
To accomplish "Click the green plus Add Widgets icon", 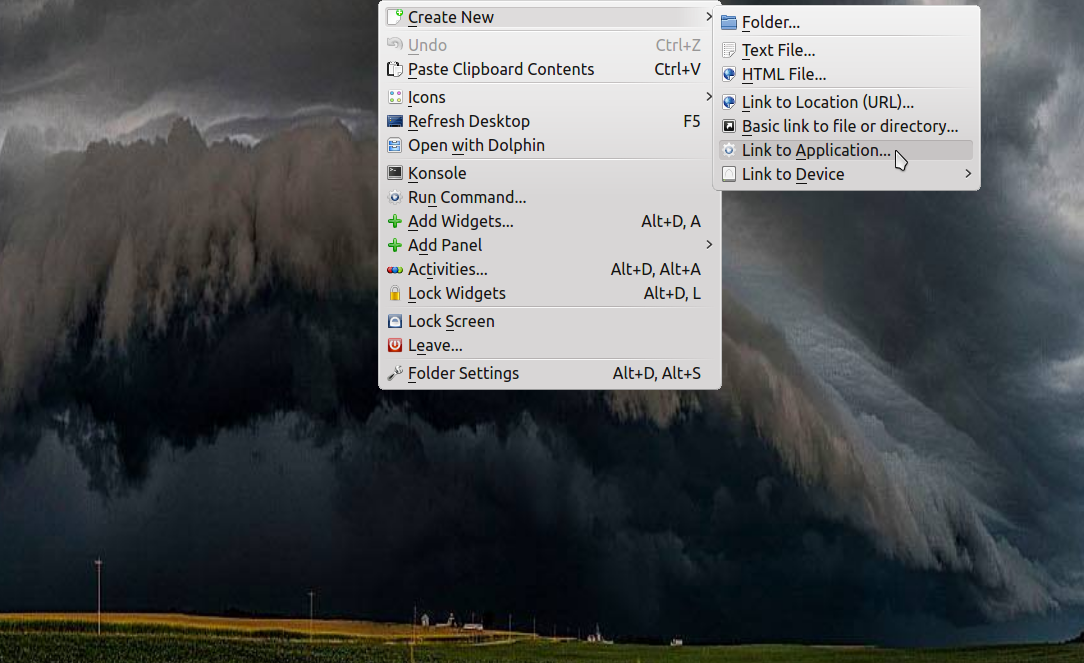I will click(395, 221).
